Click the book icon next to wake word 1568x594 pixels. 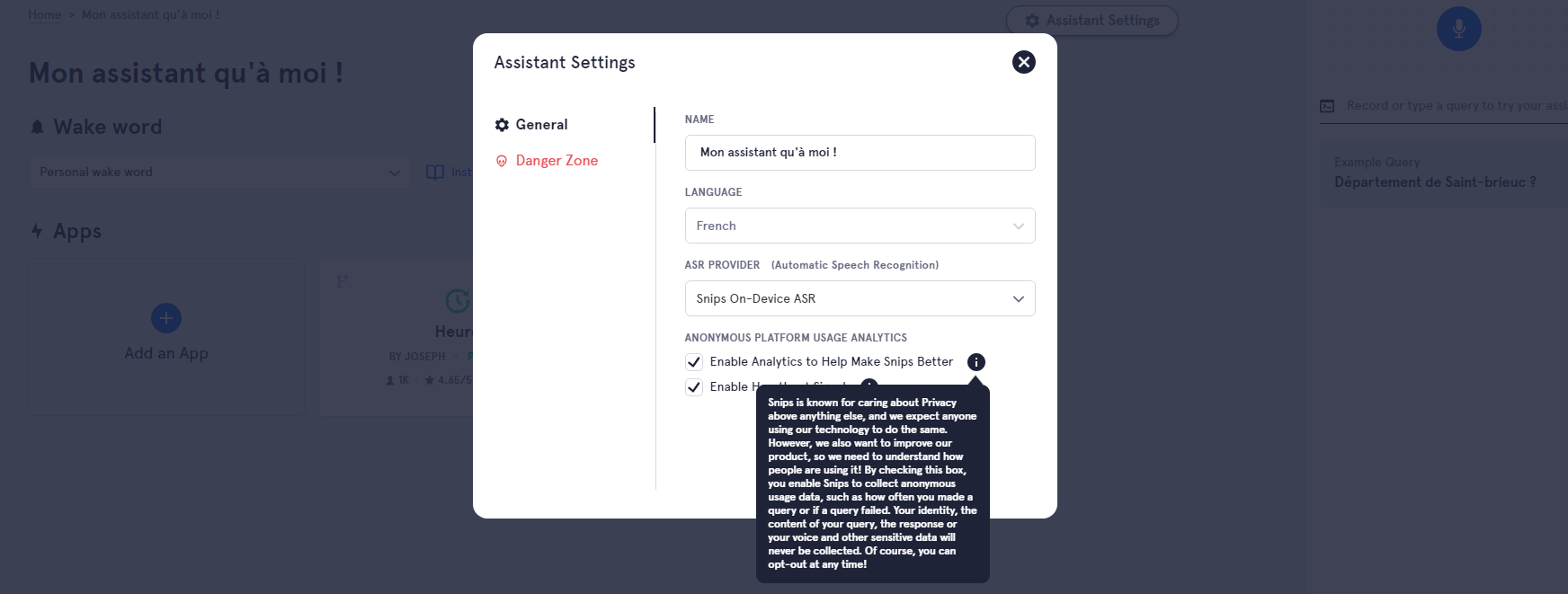(435, 172)
